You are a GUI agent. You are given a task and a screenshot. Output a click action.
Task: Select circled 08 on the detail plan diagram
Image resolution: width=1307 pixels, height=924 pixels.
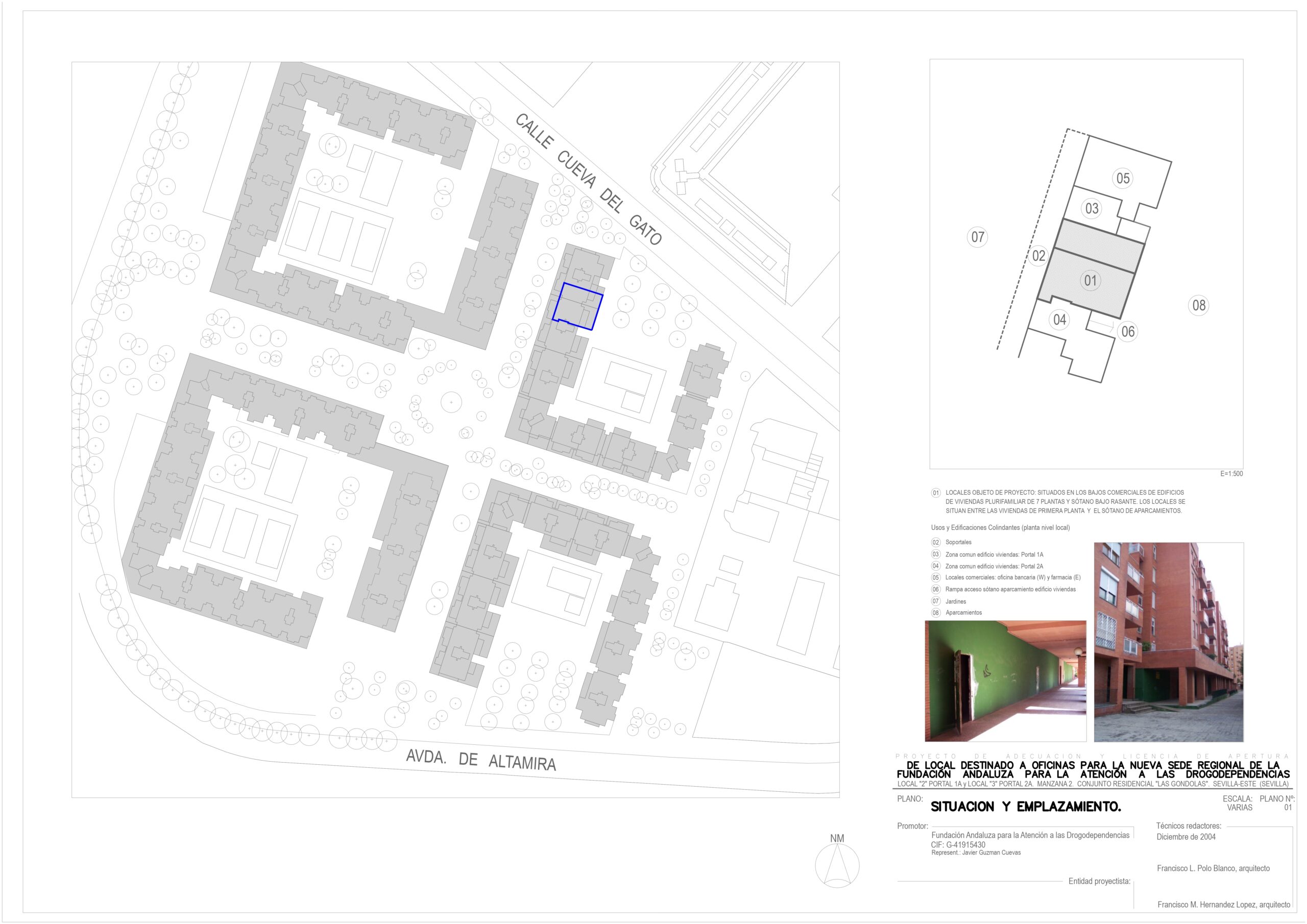click(1199, 305)
